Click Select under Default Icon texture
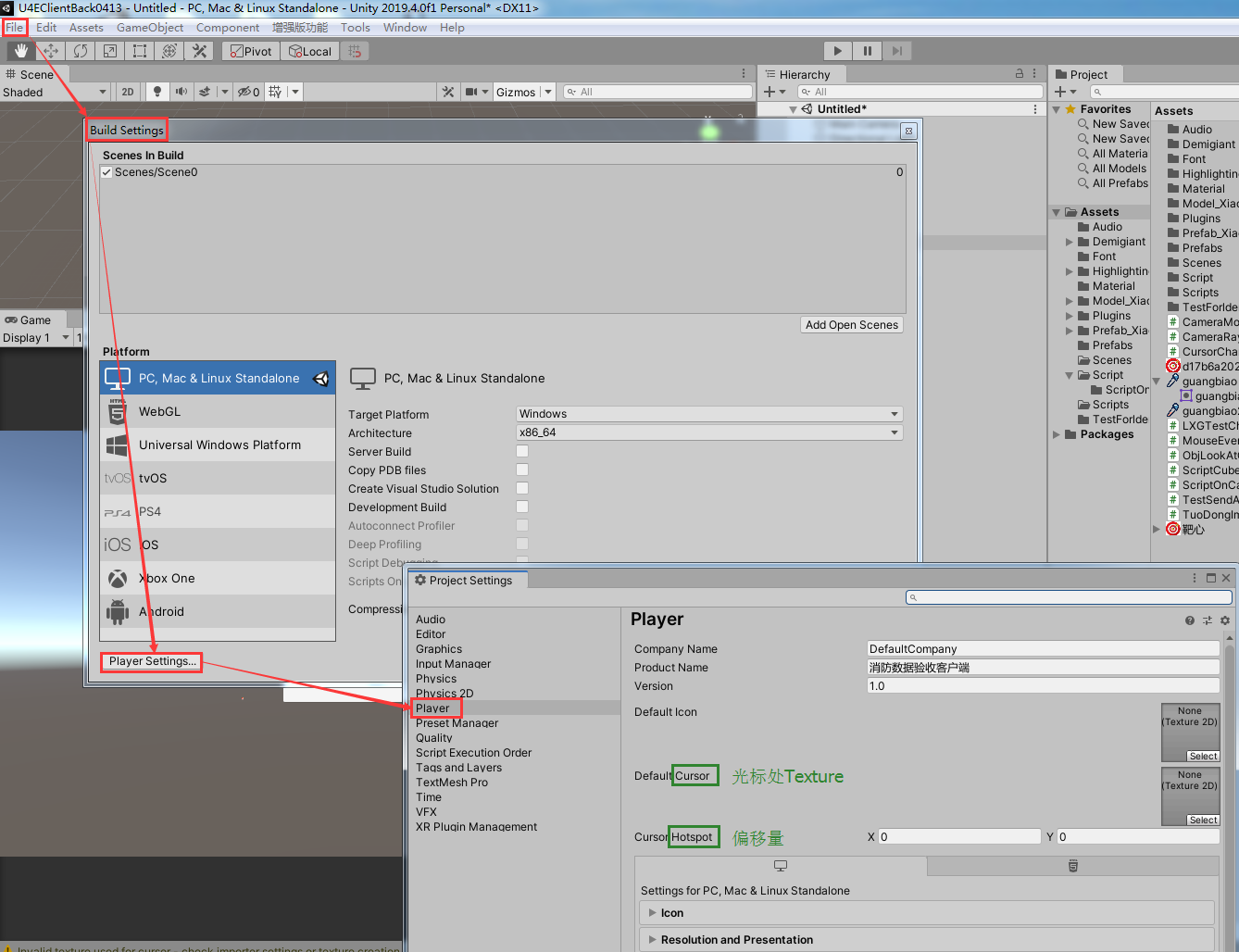 1203,757
